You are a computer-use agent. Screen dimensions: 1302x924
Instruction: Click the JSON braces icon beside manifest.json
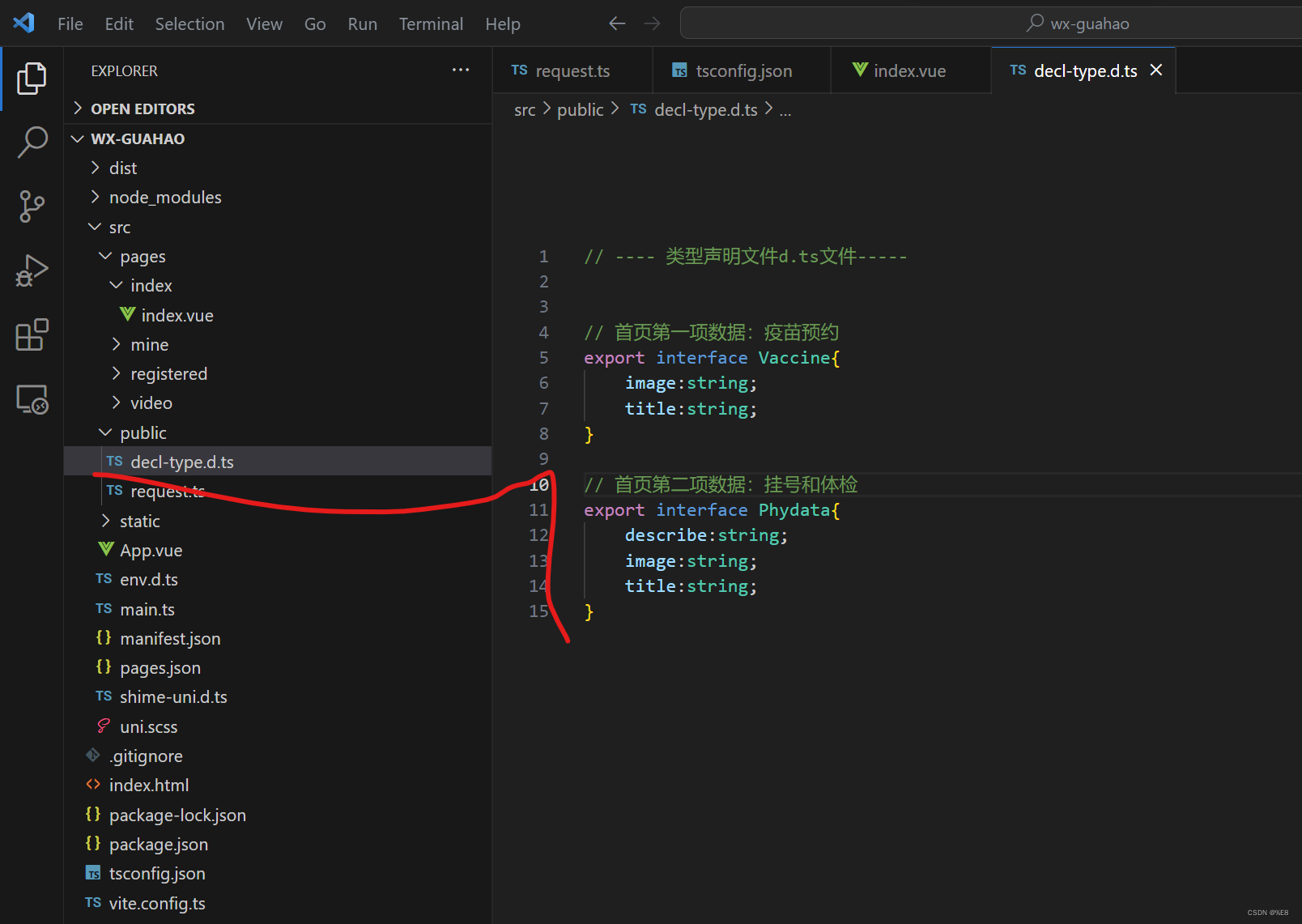(104, 637)
